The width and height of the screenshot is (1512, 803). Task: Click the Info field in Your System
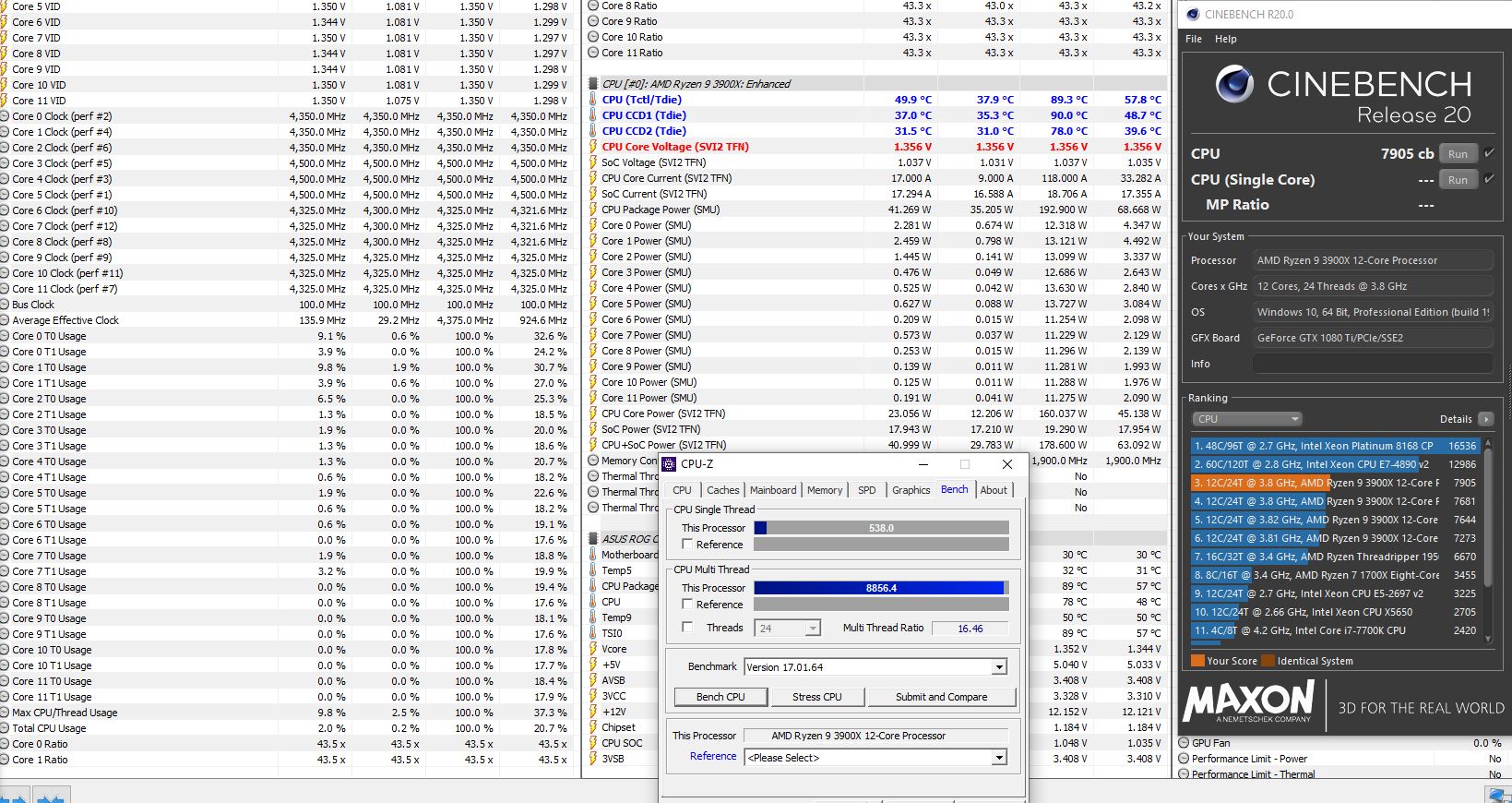coord(1373,364)
